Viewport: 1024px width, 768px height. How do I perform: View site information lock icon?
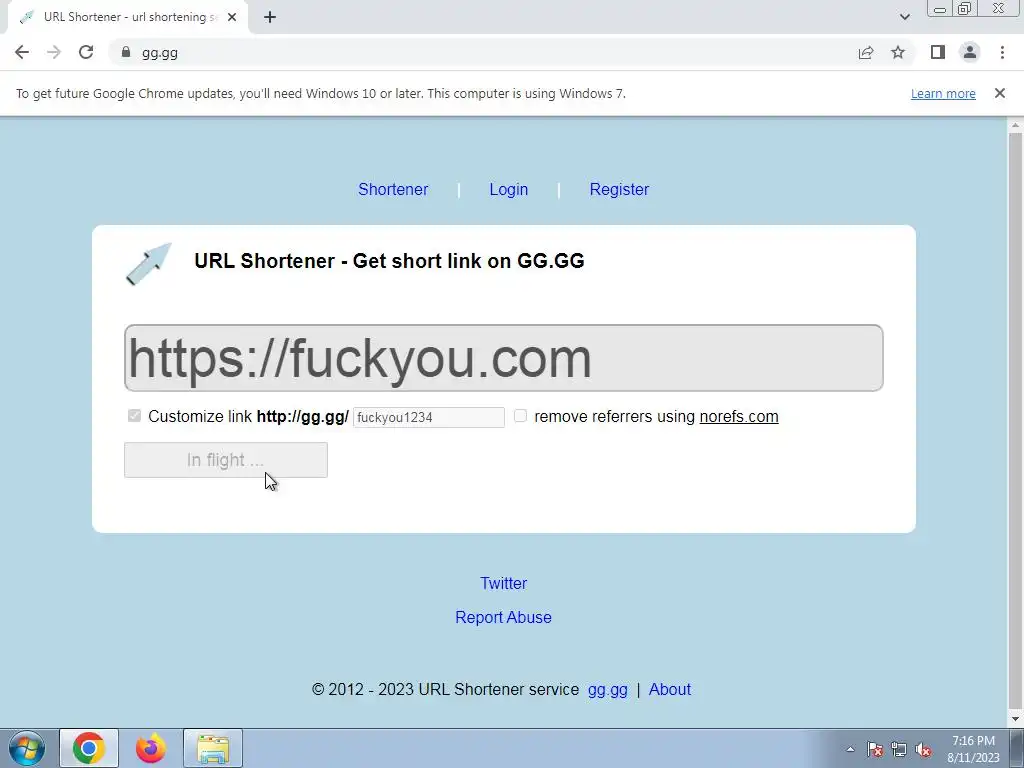tap(126, 52)
